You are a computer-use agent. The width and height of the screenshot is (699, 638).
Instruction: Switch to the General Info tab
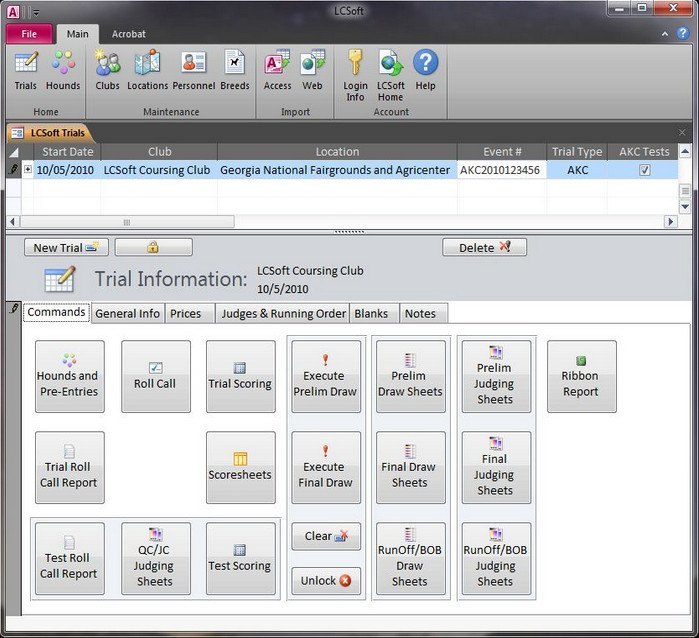(127, 313)
